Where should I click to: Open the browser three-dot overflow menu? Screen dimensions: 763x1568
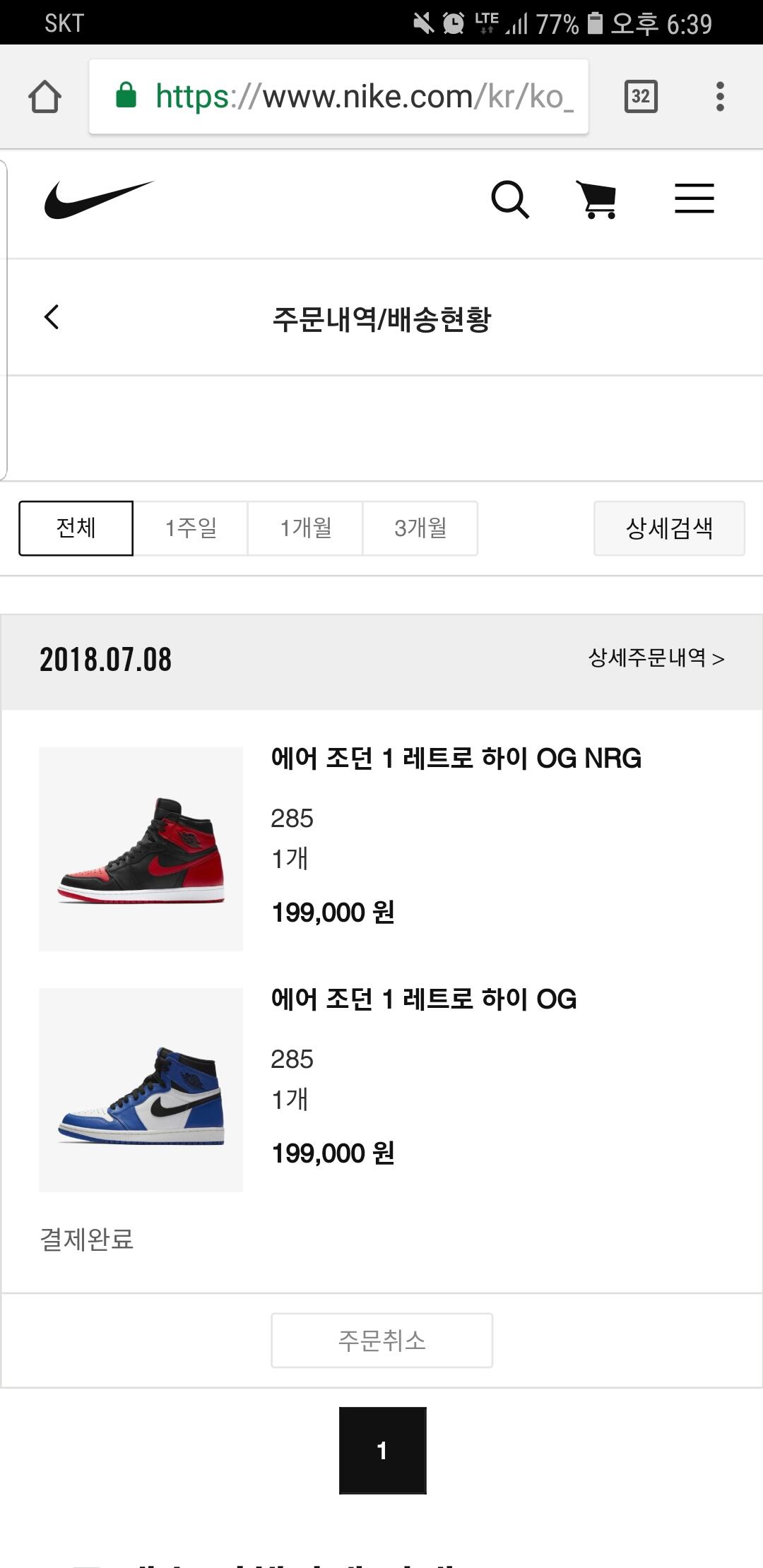pyautogui.click(x=720, y=97)
